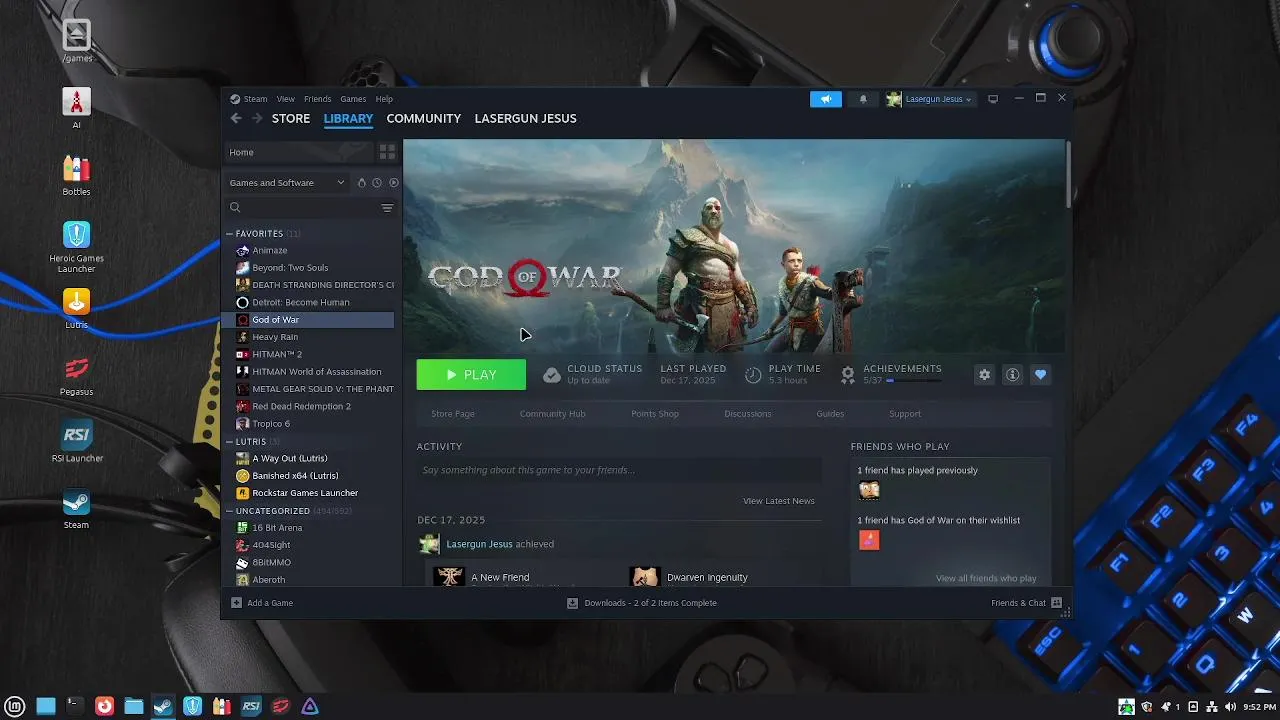Screen dimensions: 1280x720
Task: Open the LASERGUN JESUS profile tab
Action: point(525,118)
